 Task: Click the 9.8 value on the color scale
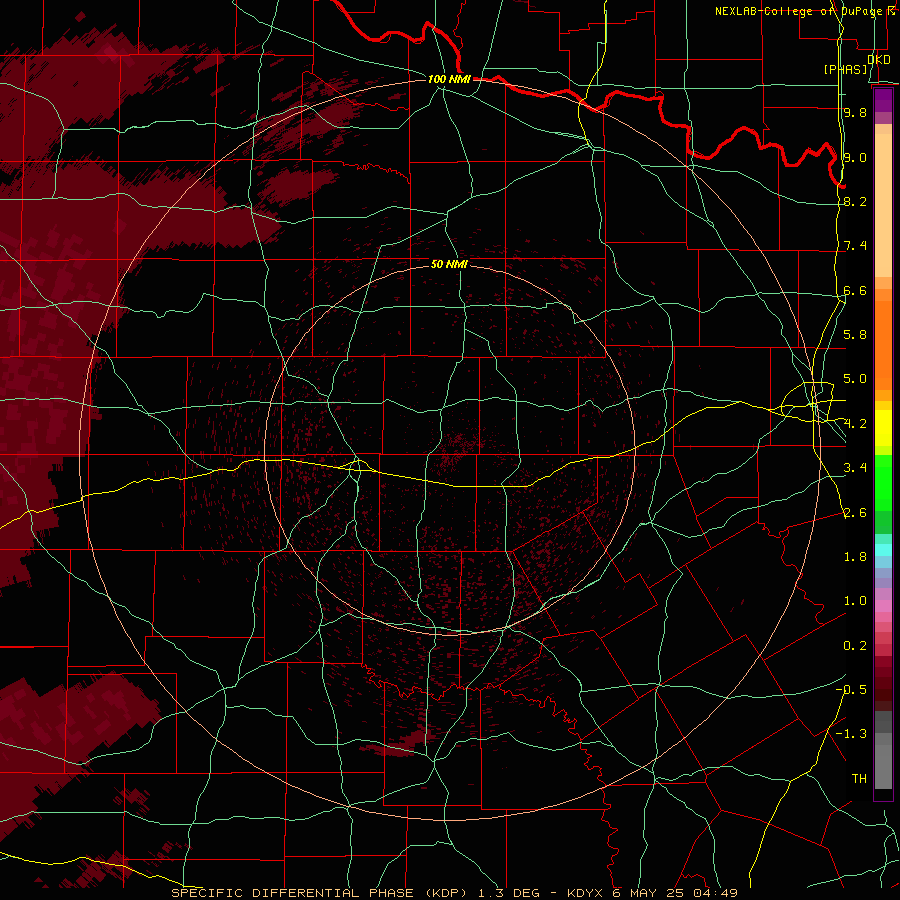click(x=855, y=112)
